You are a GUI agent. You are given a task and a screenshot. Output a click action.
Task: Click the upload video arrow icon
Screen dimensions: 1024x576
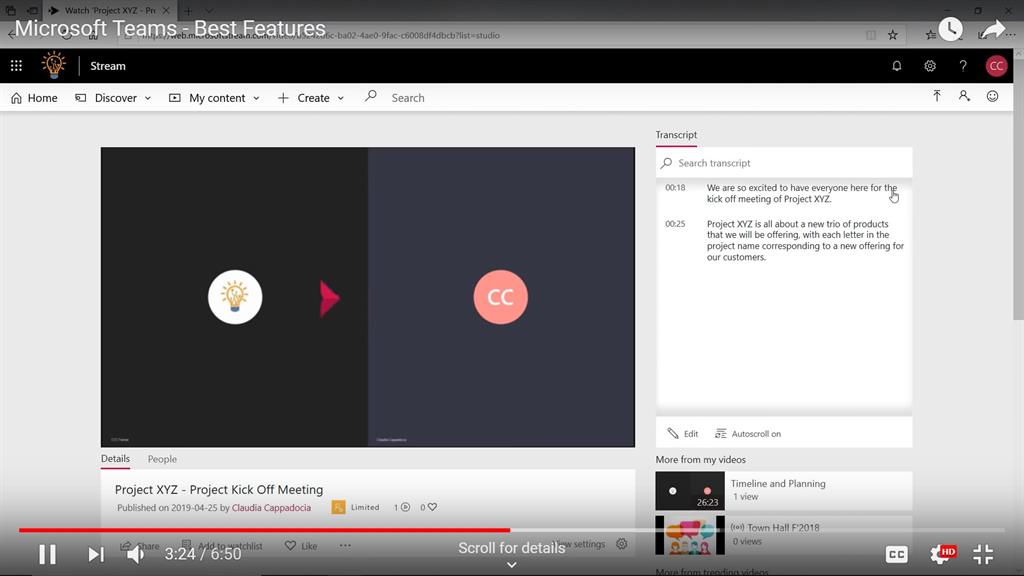tap(936, 96)
